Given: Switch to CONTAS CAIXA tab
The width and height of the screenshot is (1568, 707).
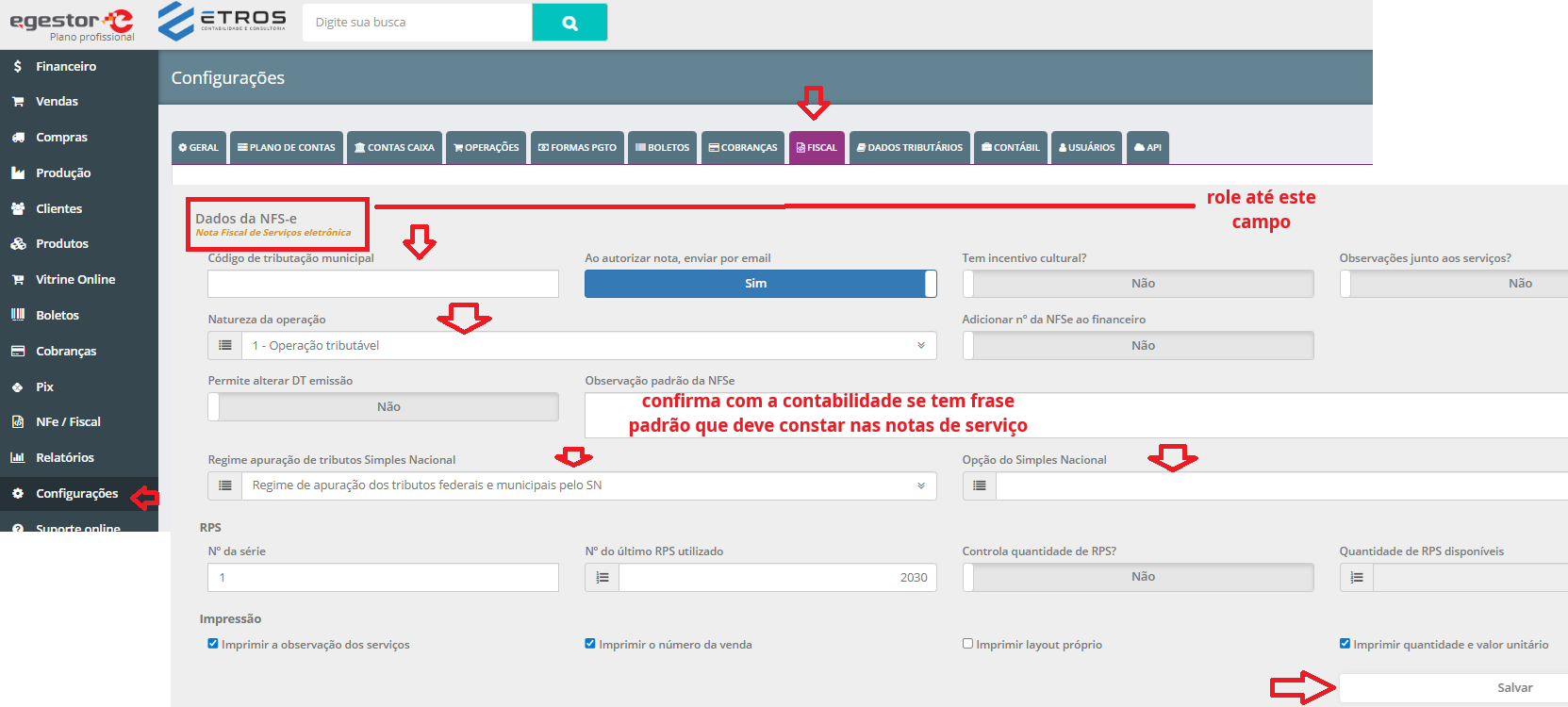Looking at the screenshot, I should point(394,147).
